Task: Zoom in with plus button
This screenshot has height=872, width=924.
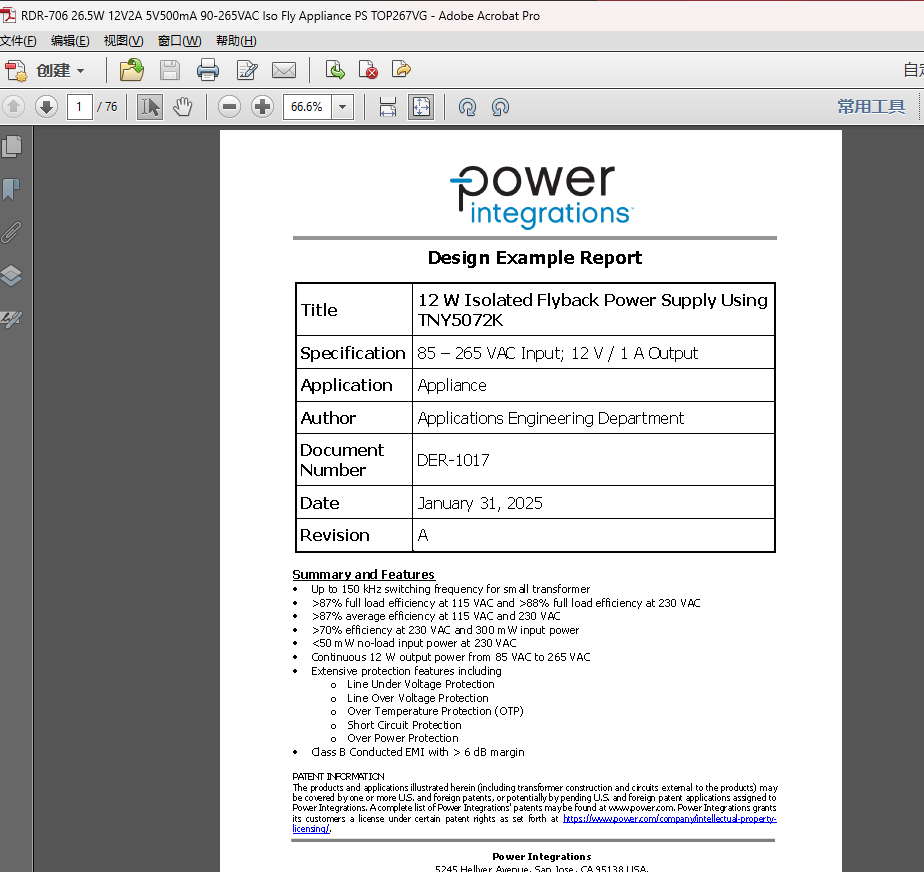Action: click(x=262, y=107)
